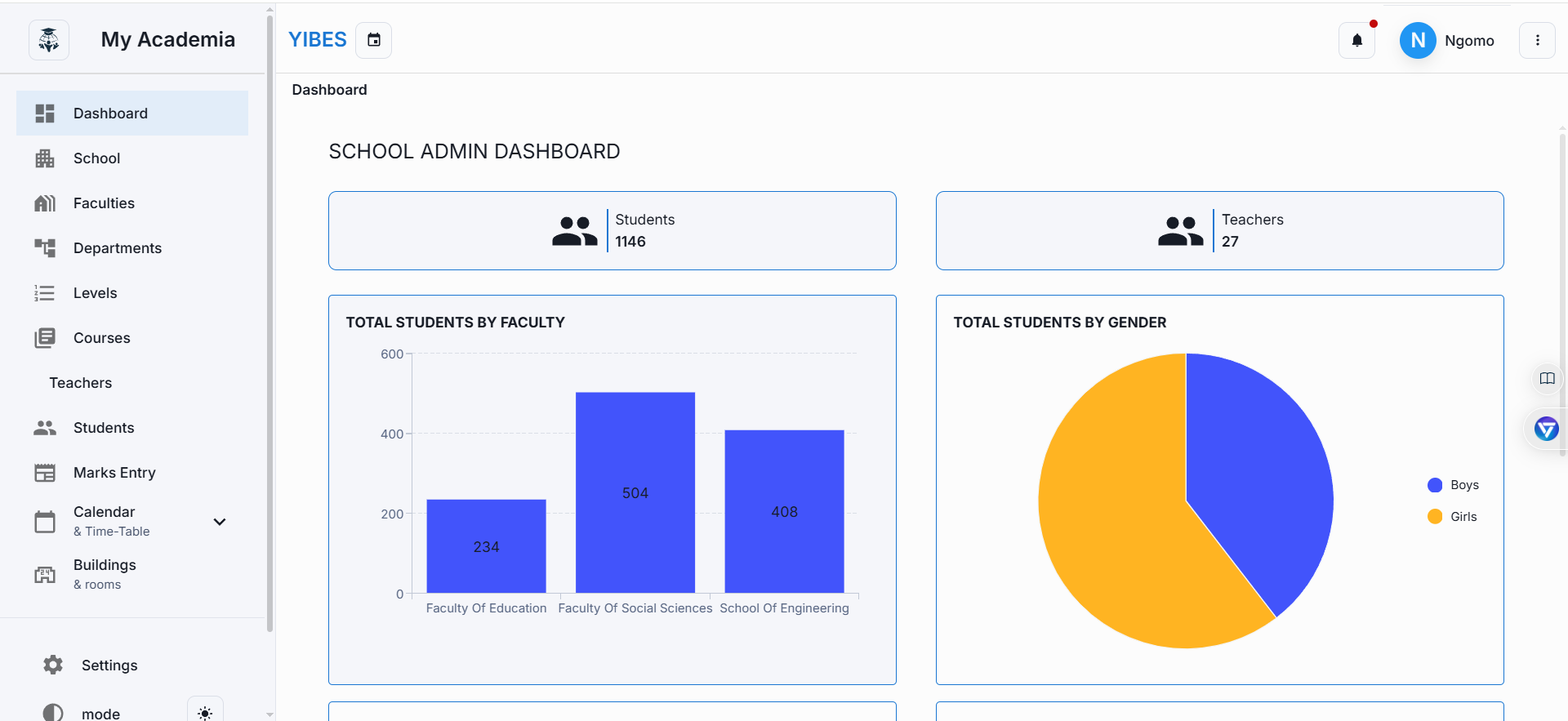Click the calendar icon beside YIBES
The height and width of the screenshot is (721, 1568).
374,40
